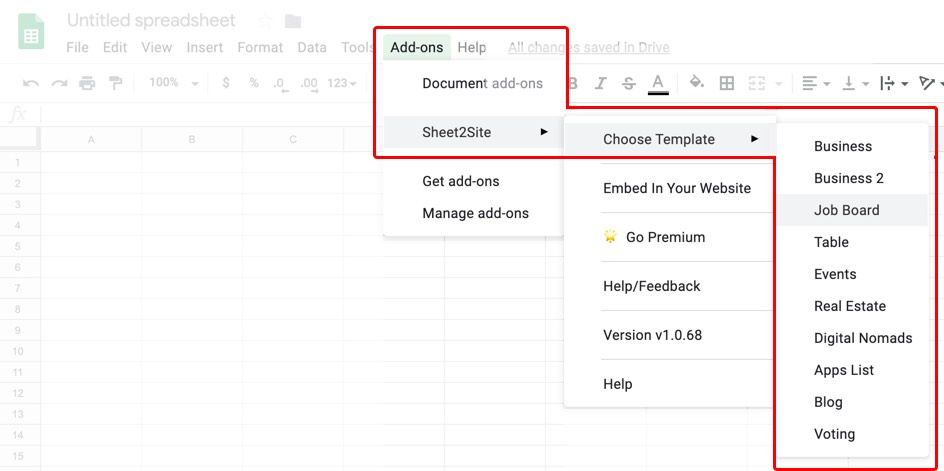The height and width of the screenshot is (471, 944).
Task: Select column B header
Action: pos(192,140)
